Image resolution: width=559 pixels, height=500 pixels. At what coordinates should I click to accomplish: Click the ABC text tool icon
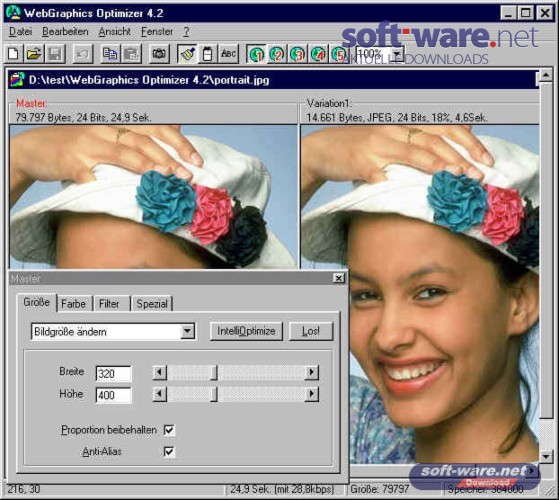coord(228,54)
